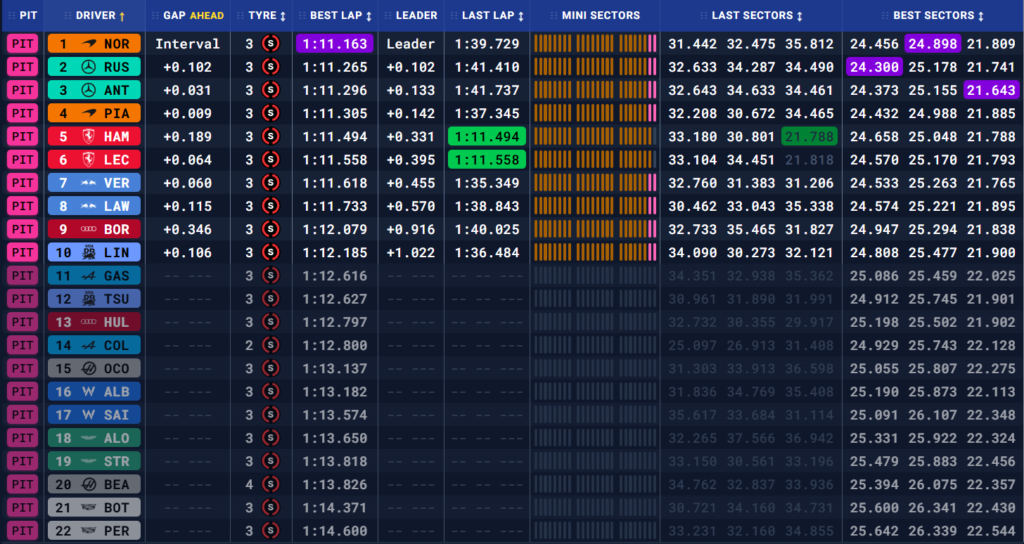Viewport: 1024px width, 544px height.
Task: Select driver tag 7 VER
Action: pyautogui.click(x=94, y=183)
